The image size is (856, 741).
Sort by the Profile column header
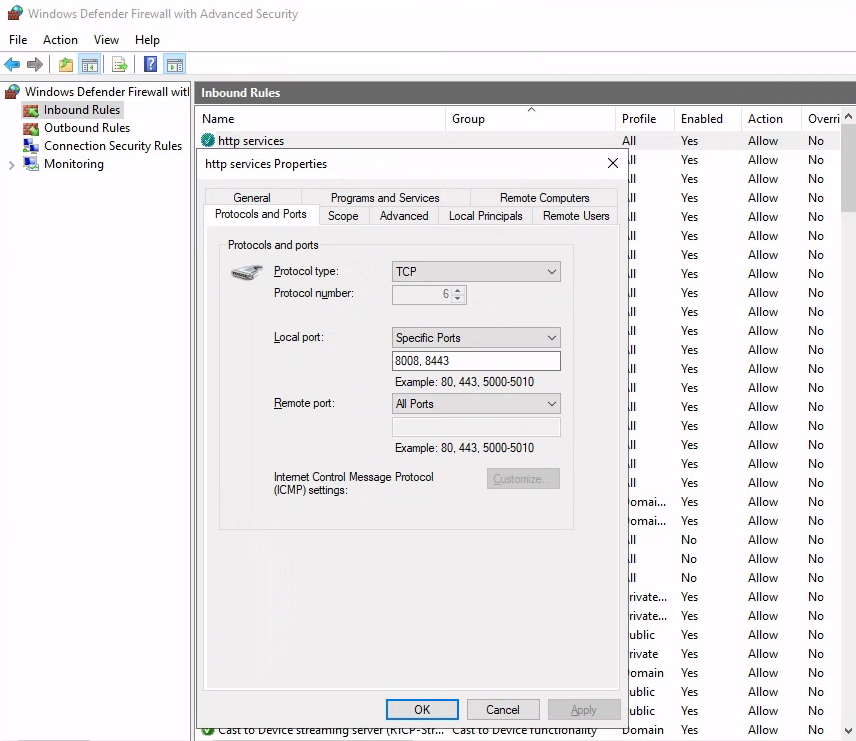click(x=644, y=118)
